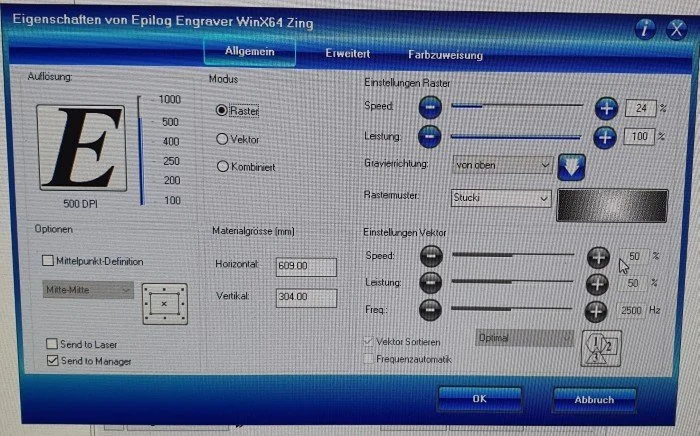
Task: Tick the Mittelpunkt-Definition checkbox
Action: (48, 262)
